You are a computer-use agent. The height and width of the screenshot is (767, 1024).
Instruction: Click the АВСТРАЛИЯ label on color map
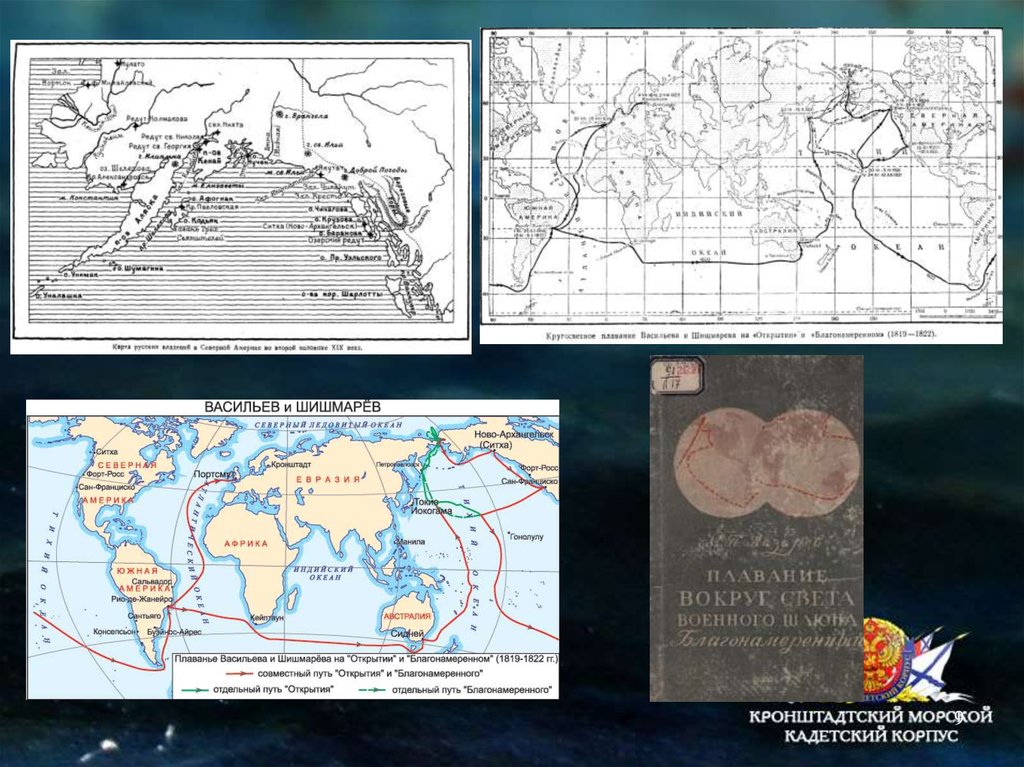[x=406, y=615]
